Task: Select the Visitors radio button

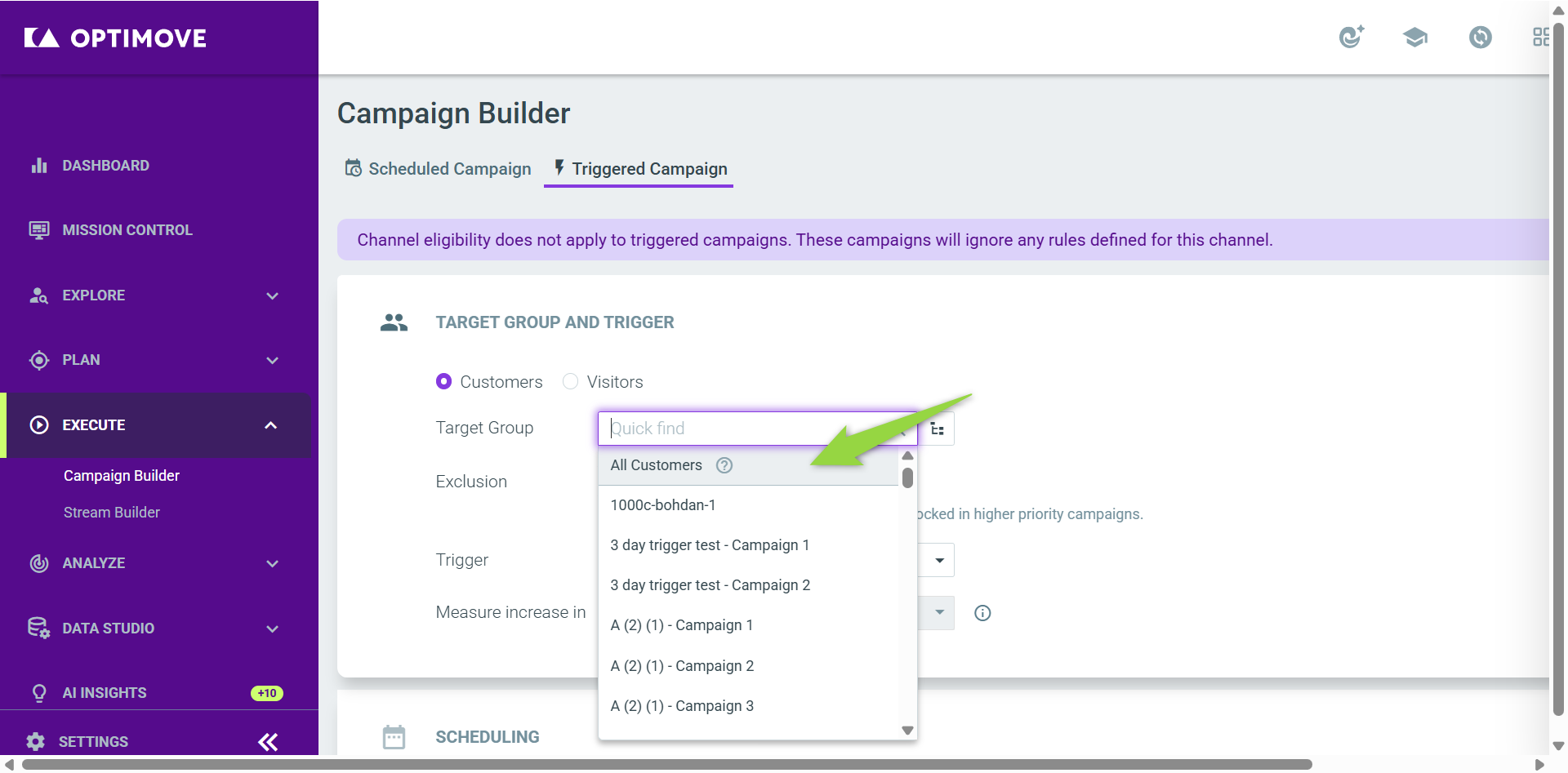Action: coord(570,381)
